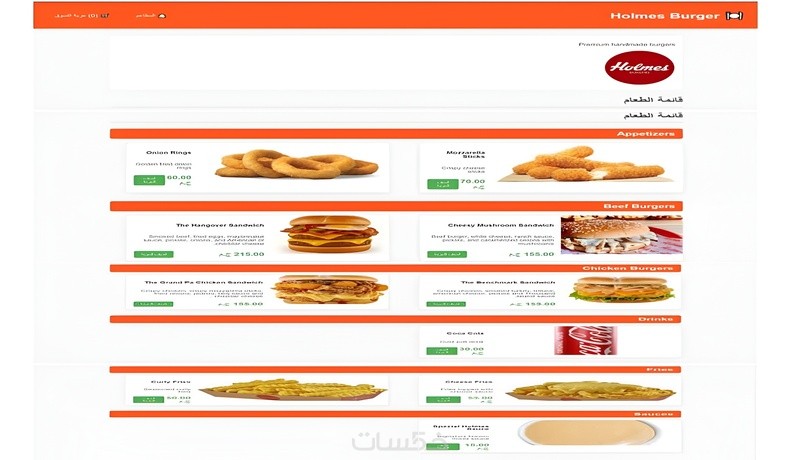Viewport: 800px width, 460px height.
Task: Click the round red Holmes logo
Action: 639,67
